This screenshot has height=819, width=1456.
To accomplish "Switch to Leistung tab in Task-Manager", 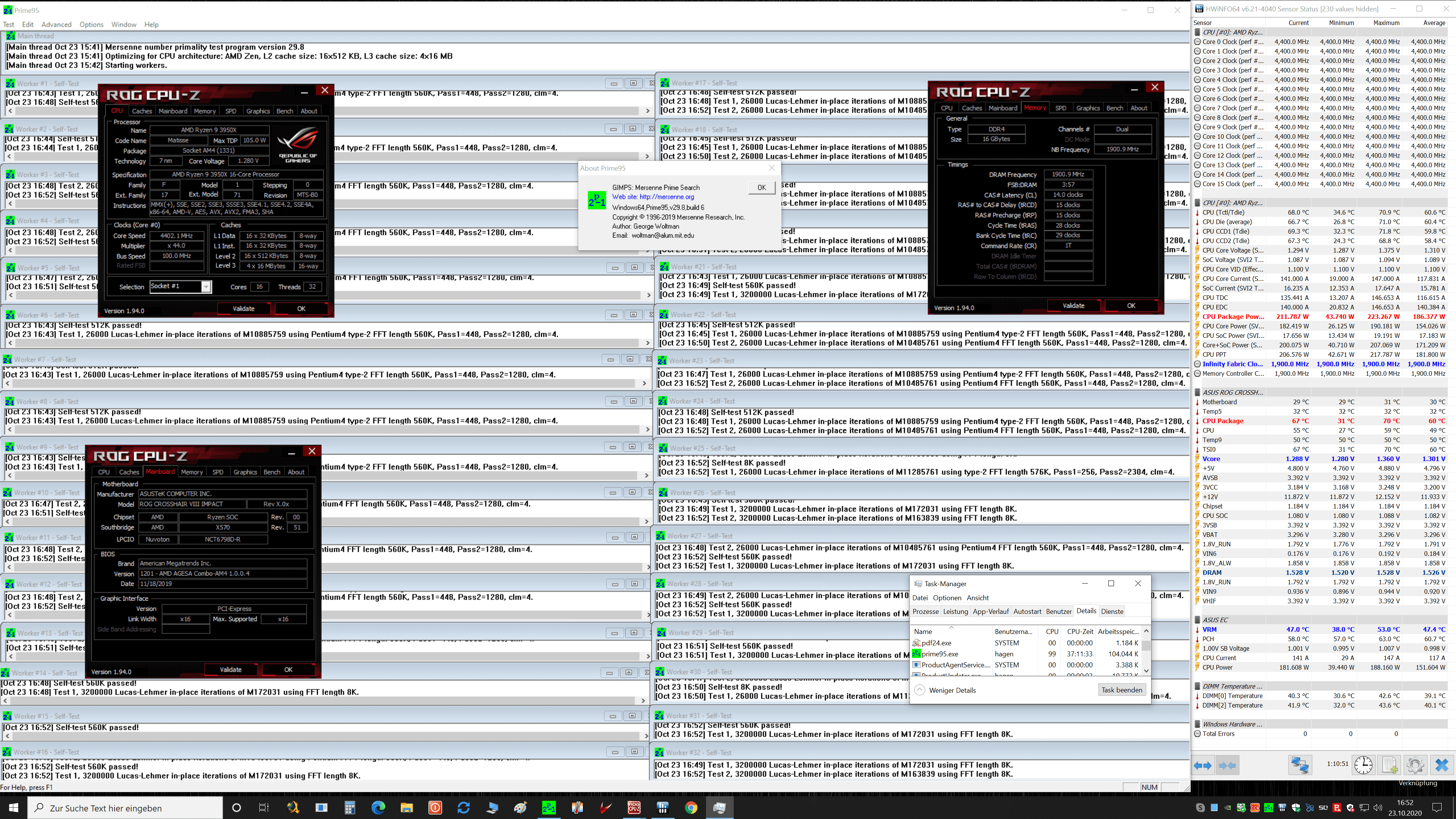I will [x=955, y=612].
